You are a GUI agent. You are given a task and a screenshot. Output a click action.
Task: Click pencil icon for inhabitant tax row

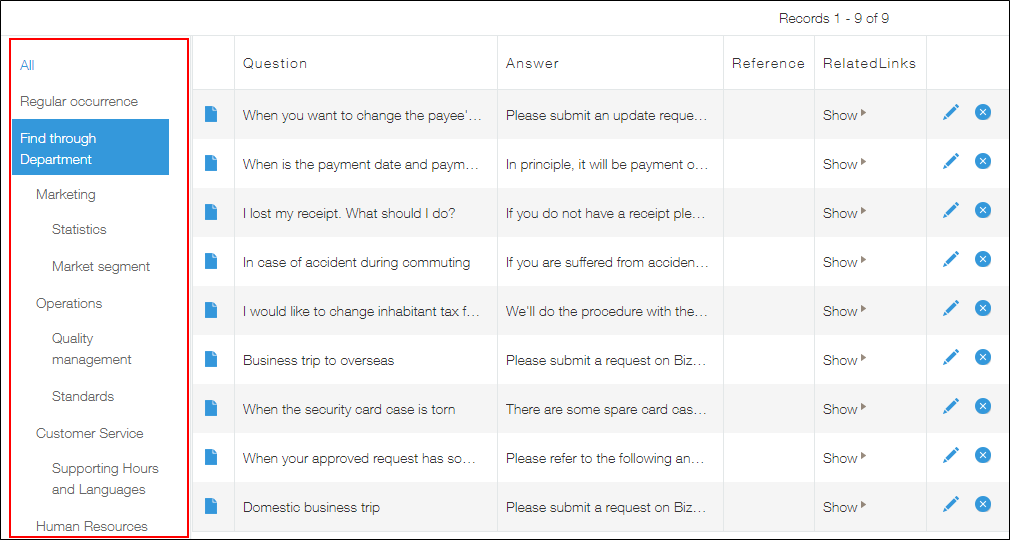pos(951,308)
